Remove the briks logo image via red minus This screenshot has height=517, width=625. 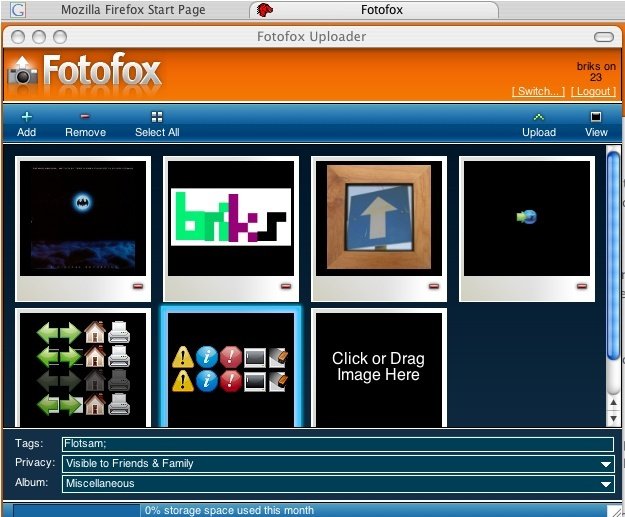286,286
